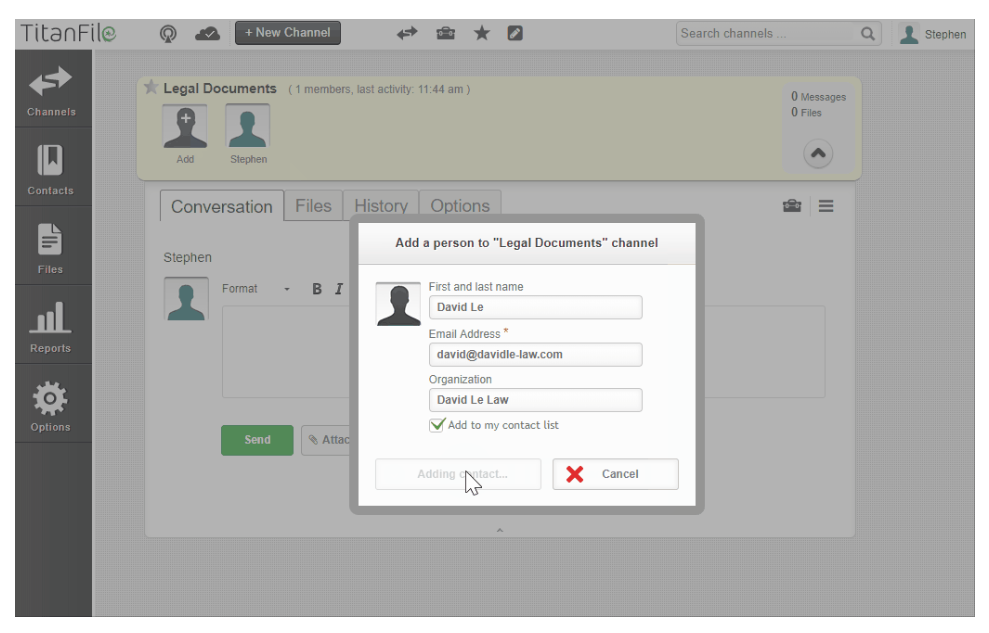Viewport: 989px width, 633px height.
Task: Switch to the Options tab
Action: (460, 206)
